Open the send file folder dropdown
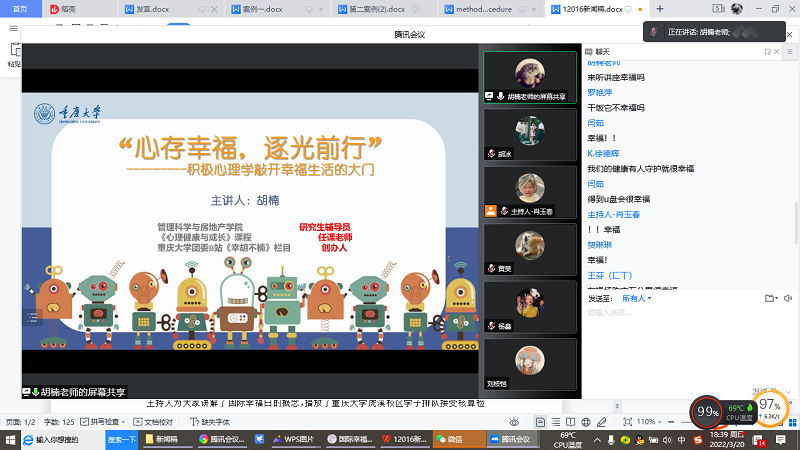This screenshot has width=800, height=450. click(x=771, y=298)
